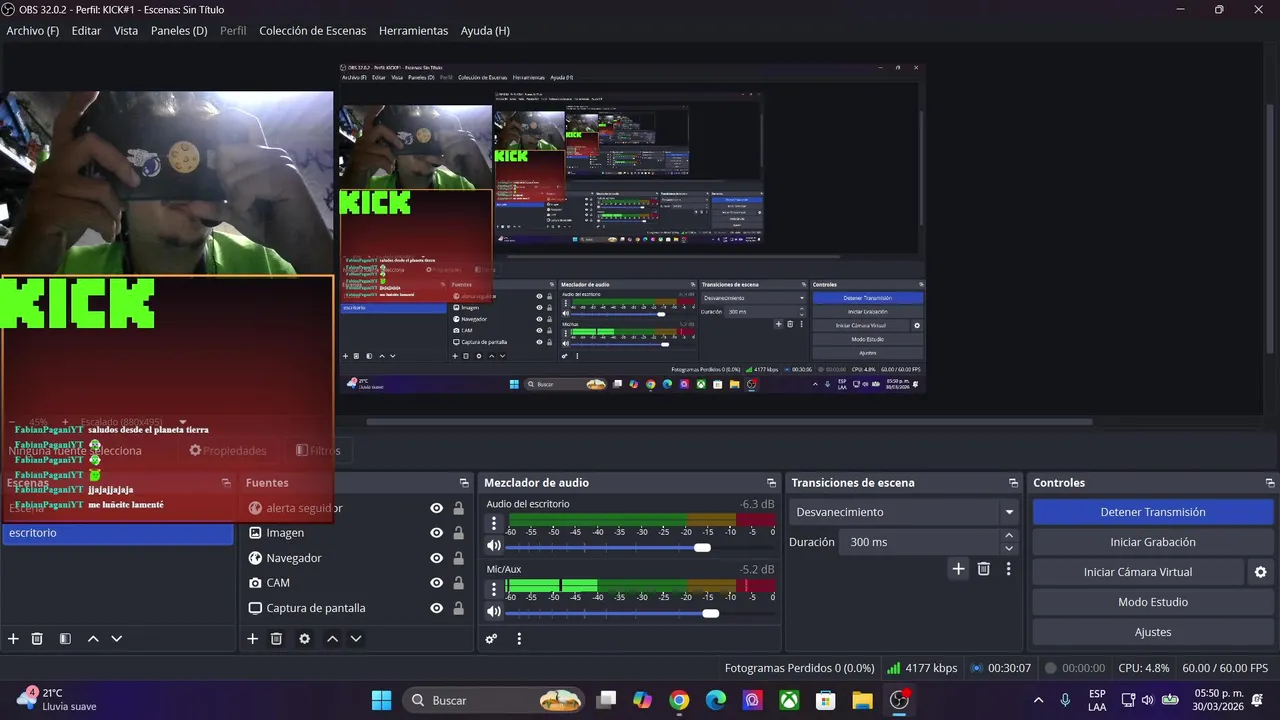
Task: Open File Explorer from taskbar
Action: (862, 700)
